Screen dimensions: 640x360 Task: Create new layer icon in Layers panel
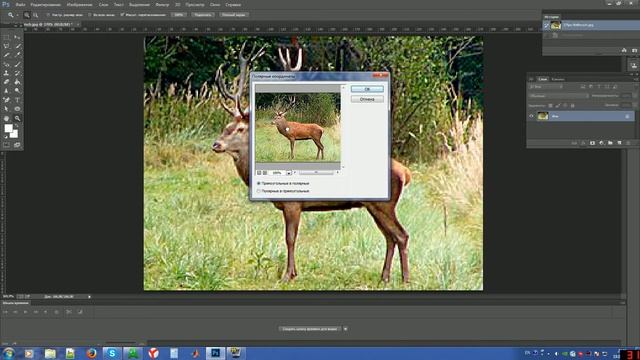click(x=619, y=143)
